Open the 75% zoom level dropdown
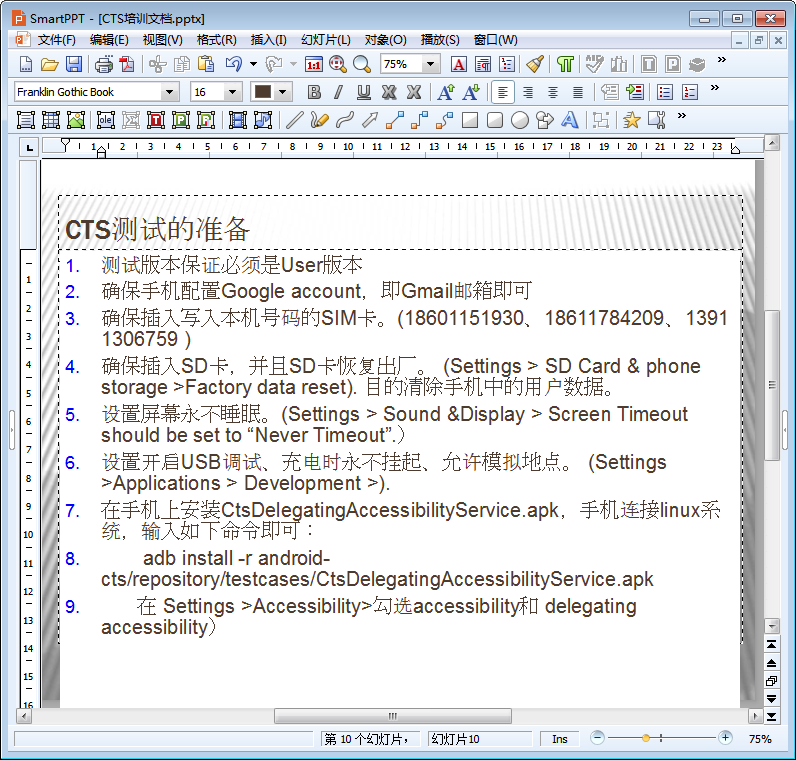796x760 pixels. tap(430, 64)
